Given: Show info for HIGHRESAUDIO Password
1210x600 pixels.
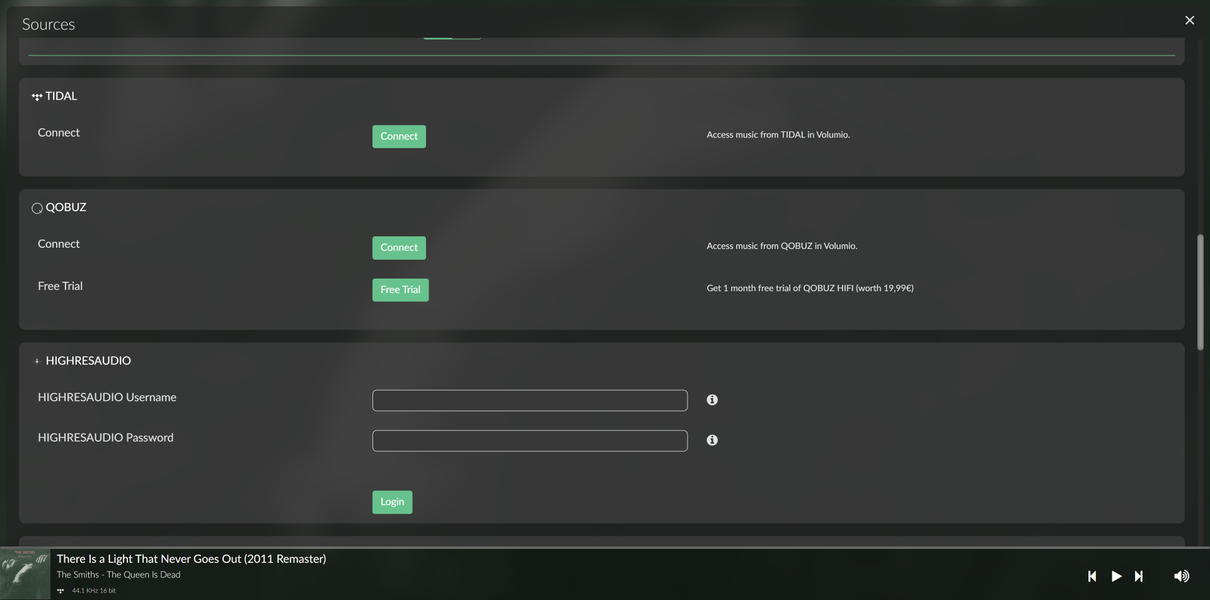Looking at the screenshot, I should 712,440.
